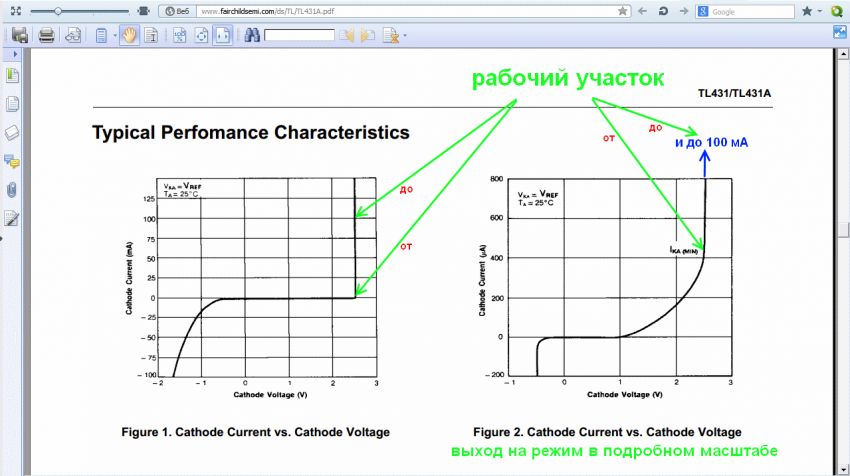850x476 pixels.
Task: Click the Figure 1 caption text
Action: click(255, 432)
